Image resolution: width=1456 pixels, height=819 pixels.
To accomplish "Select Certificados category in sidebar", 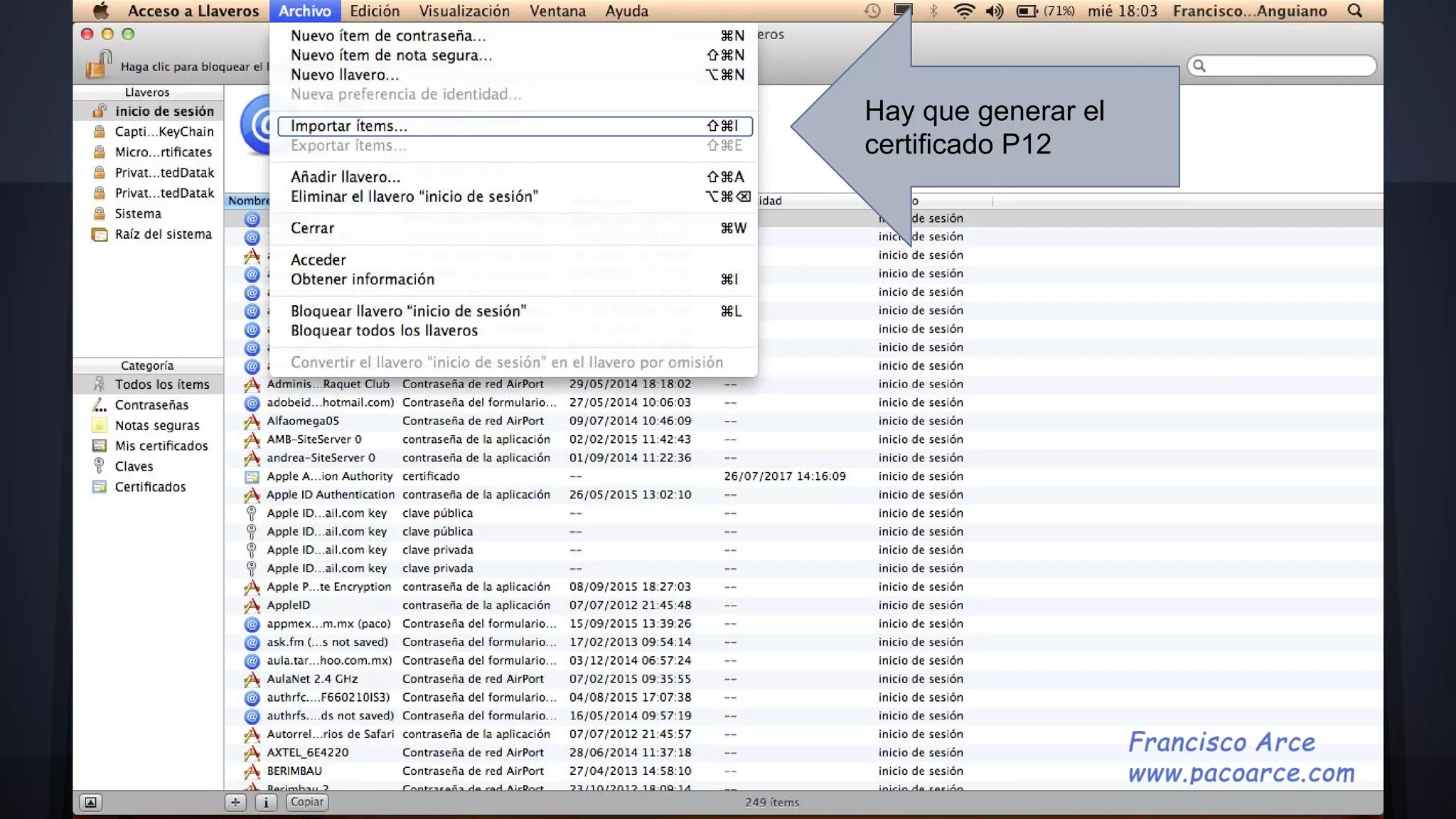I will click(x=150, y=487).
